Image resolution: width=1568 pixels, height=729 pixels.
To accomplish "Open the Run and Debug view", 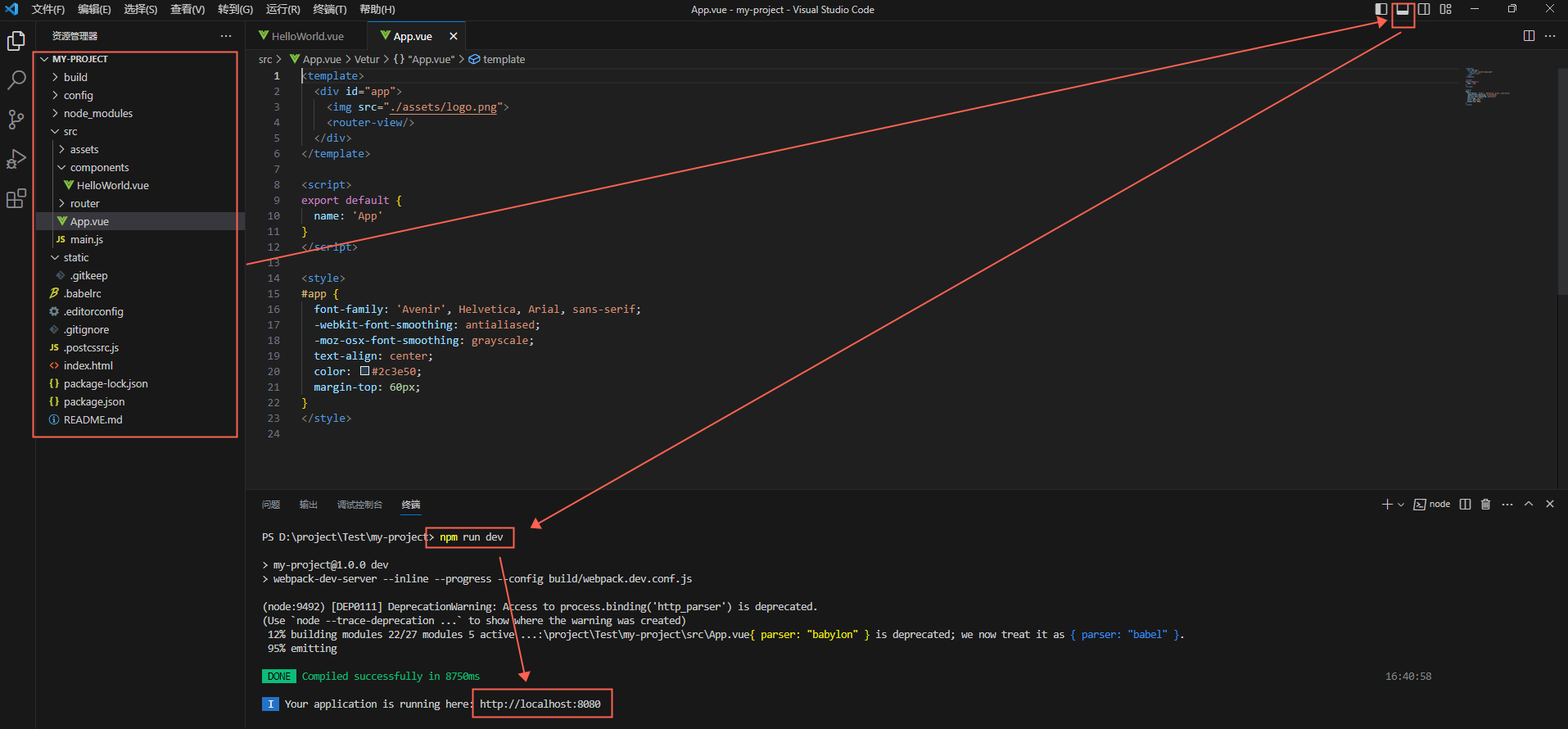I will (16, 159).
